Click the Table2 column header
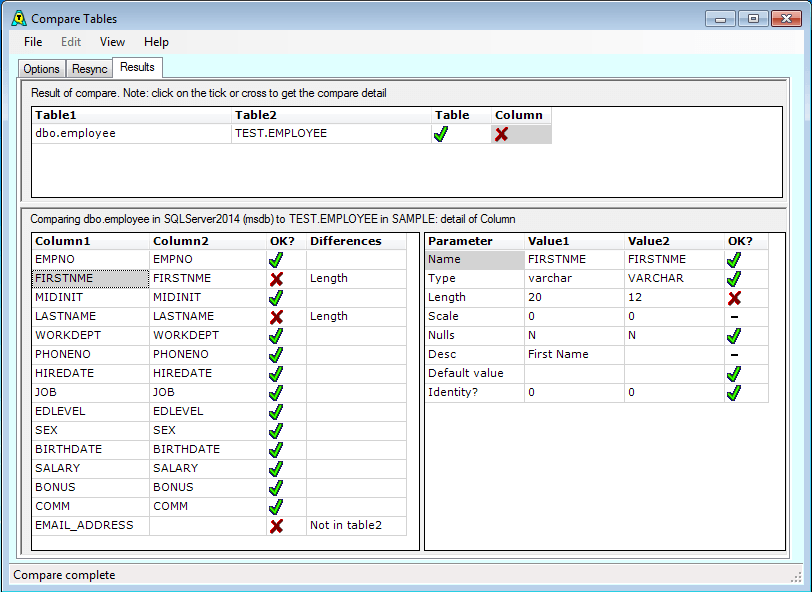This screenshot has width=812, height=592. click(331, 115)
